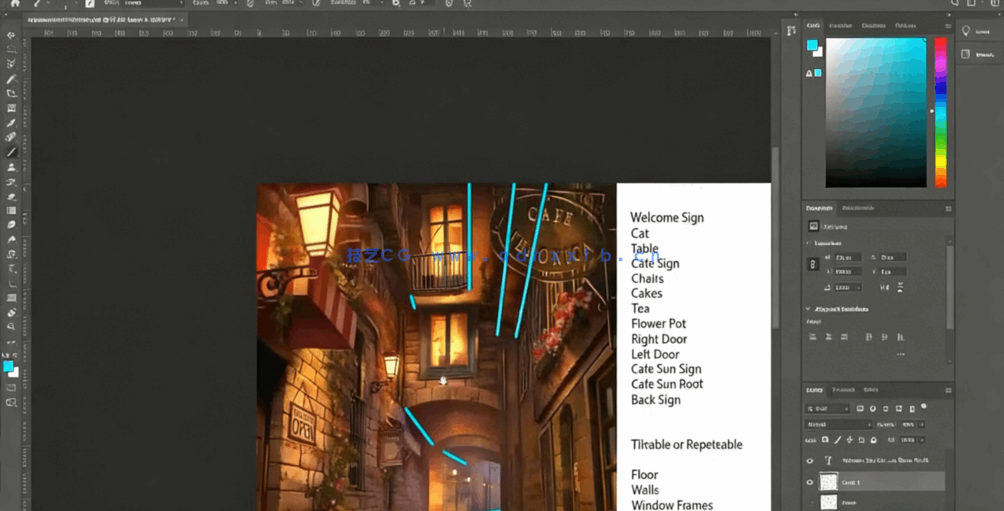Open the Learn panel icon
This screenshot has width=1004, height=511.
pyautogui.click(x=966, y=32)
